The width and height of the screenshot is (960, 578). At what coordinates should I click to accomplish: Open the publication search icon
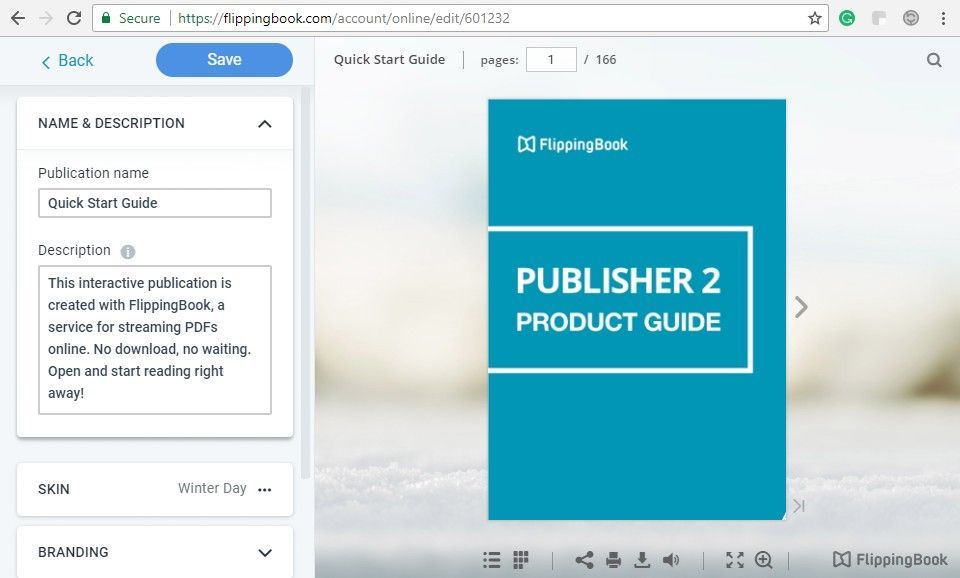pos(934,59)
